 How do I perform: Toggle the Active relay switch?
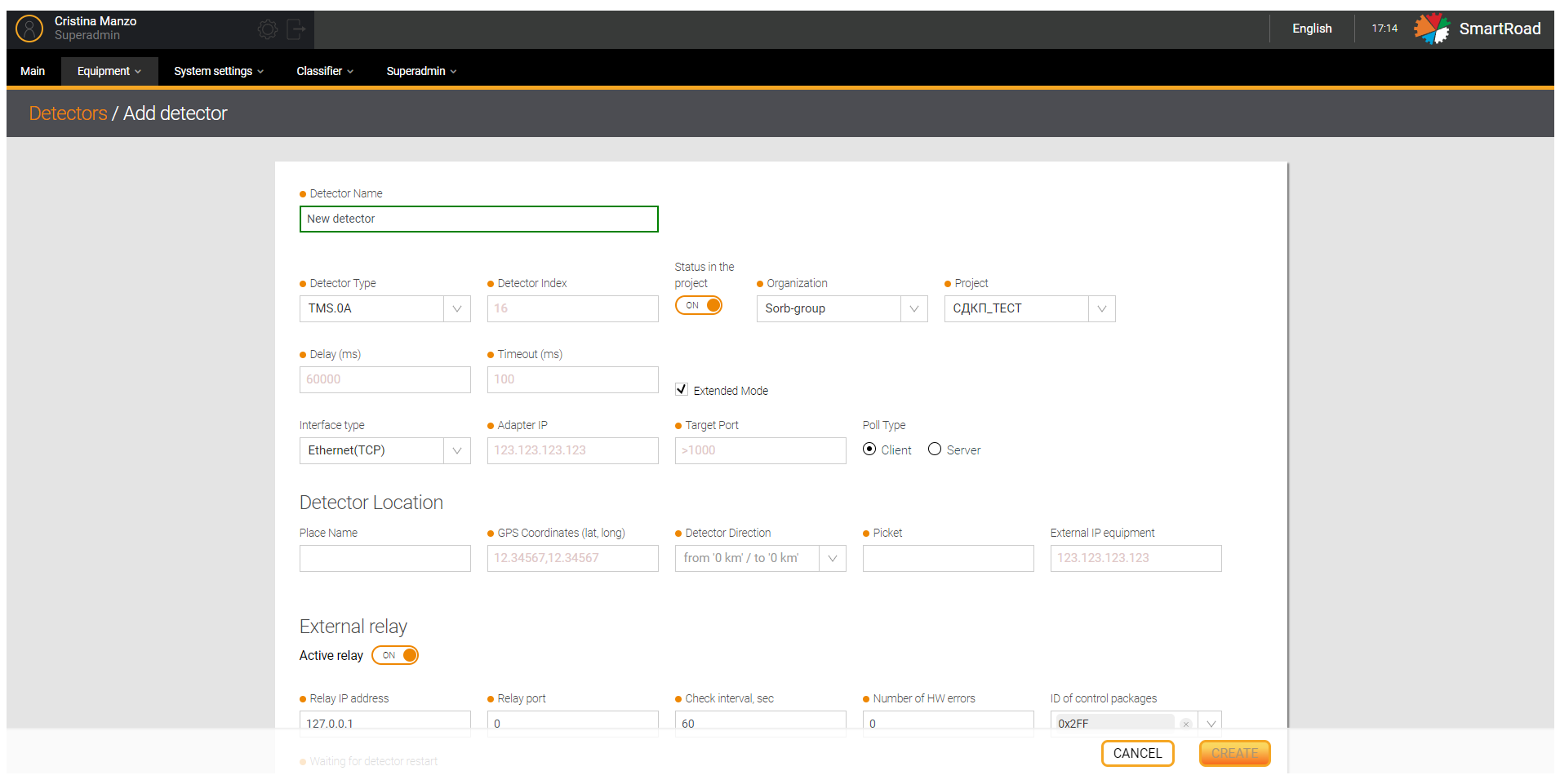pyautogui.click(x=395, y=655)
